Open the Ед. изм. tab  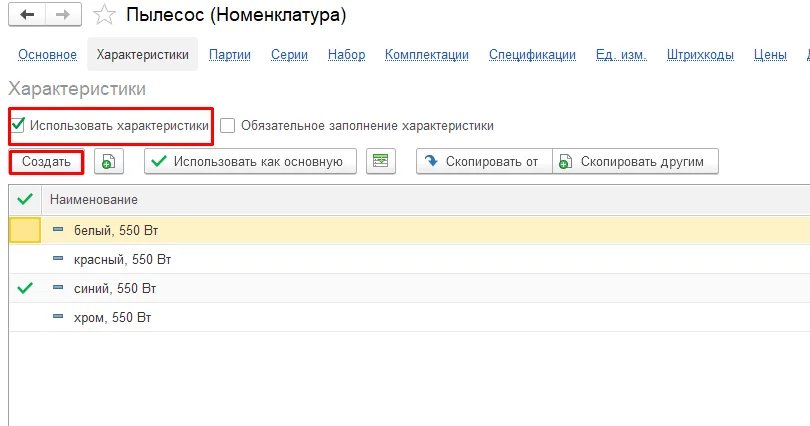pyautogui.click(x=621, y=55)
